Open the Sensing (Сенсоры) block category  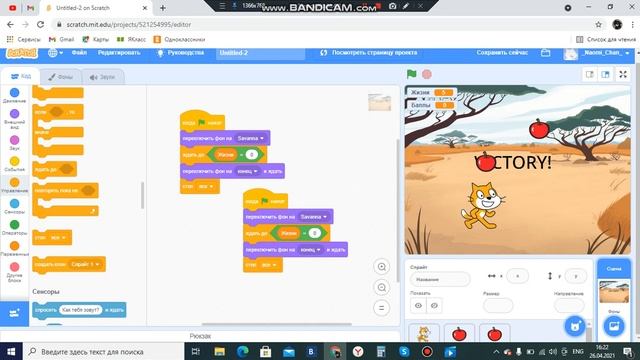click(14, 206)
